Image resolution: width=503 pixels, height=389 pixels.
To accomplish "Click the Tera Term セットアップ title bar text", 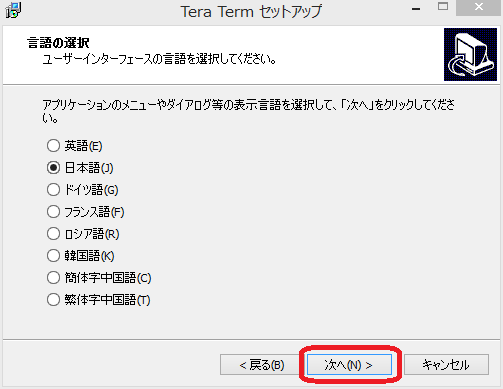I will tap(251, 12).
